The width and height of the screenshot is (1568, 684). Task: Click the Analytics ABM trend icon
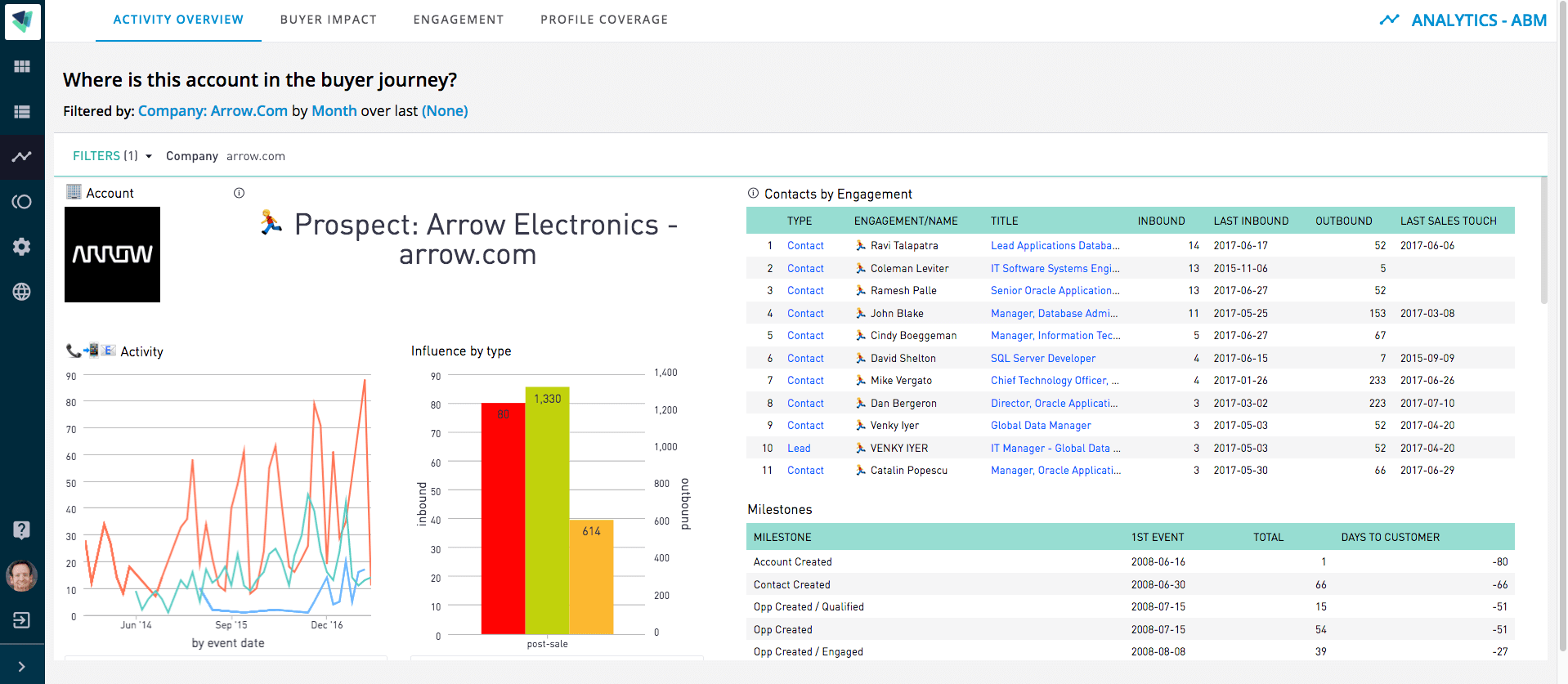pos(1389,20)
